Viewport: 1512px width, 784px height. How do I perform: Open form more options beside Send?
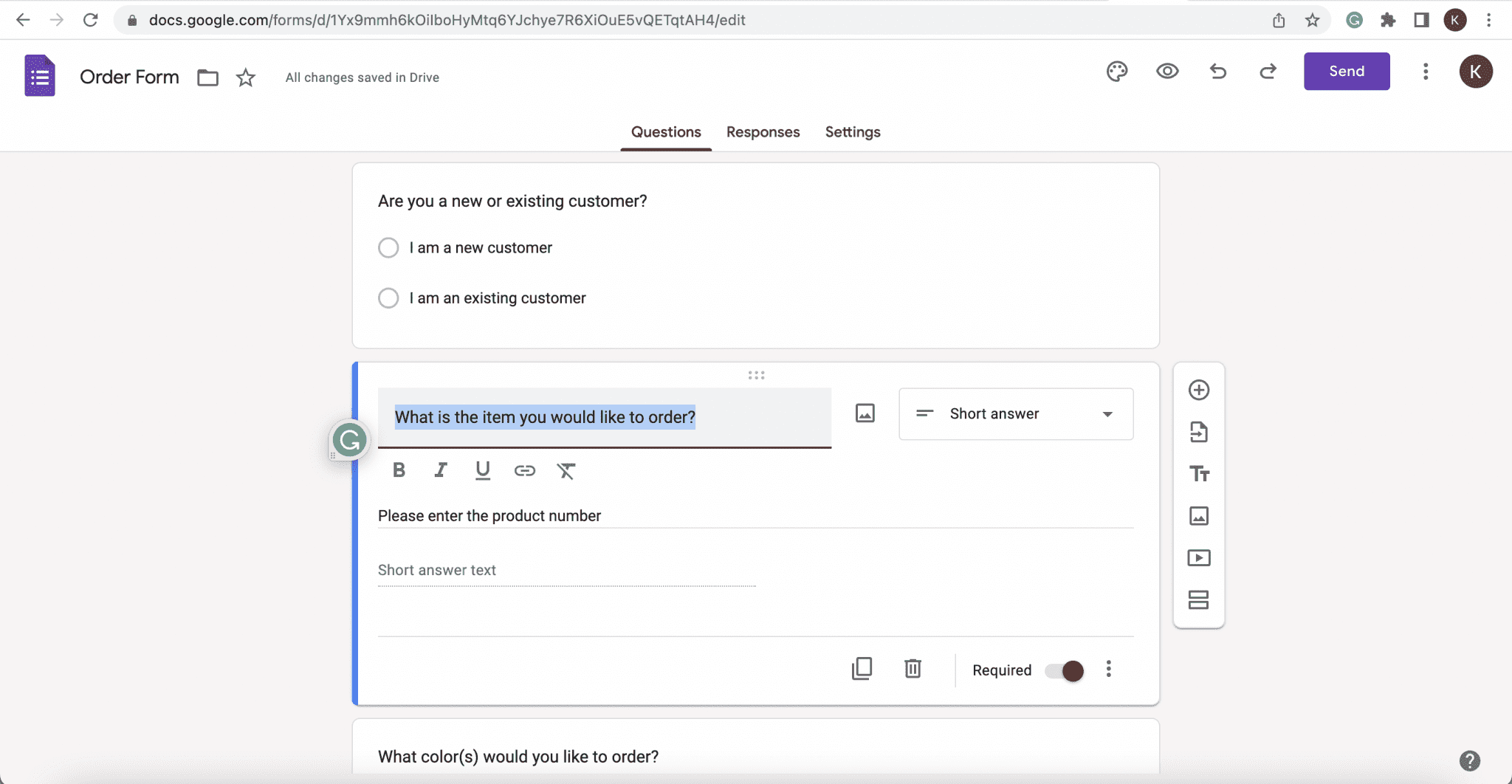1426,72
